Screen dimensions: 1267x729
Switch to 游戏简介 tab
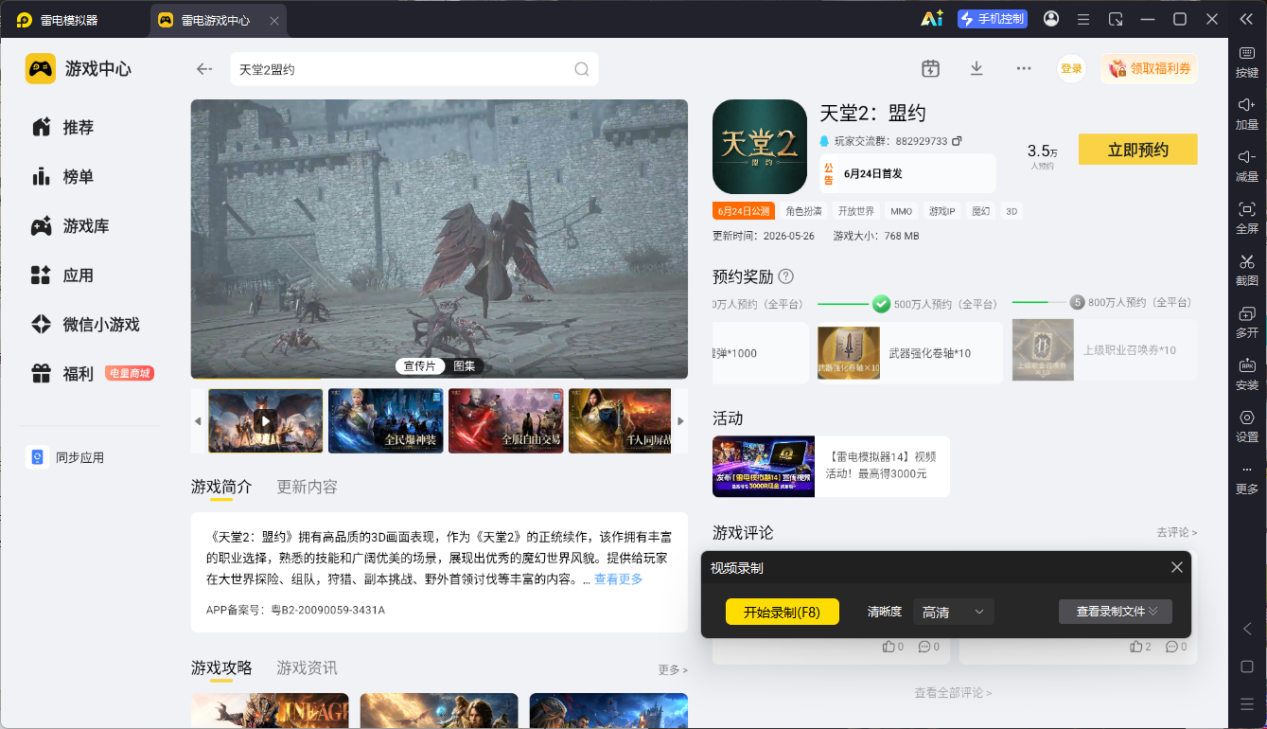point(222,487)
